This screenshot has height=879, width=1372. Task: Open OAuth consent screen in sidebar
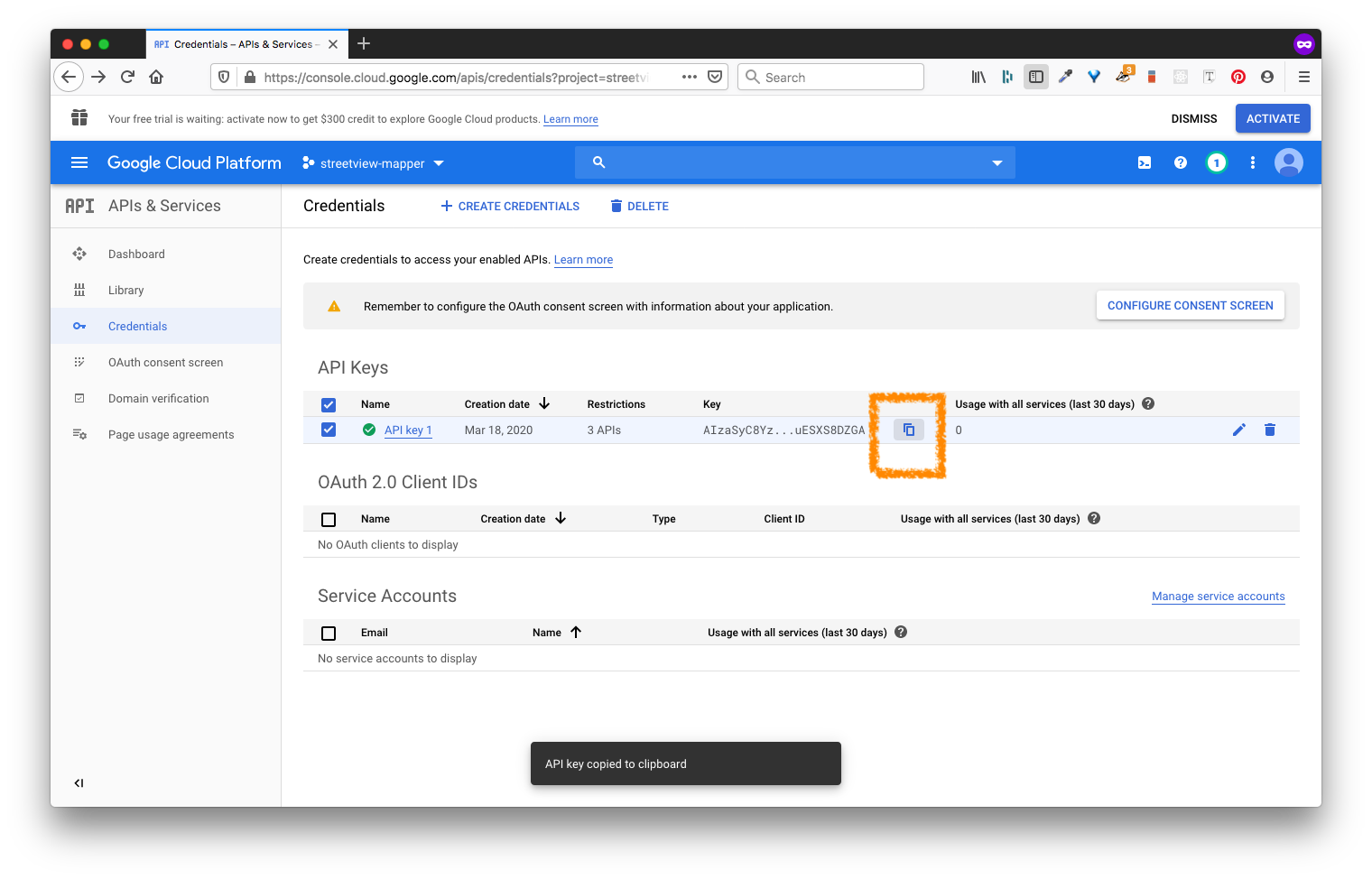pos(165,363)
